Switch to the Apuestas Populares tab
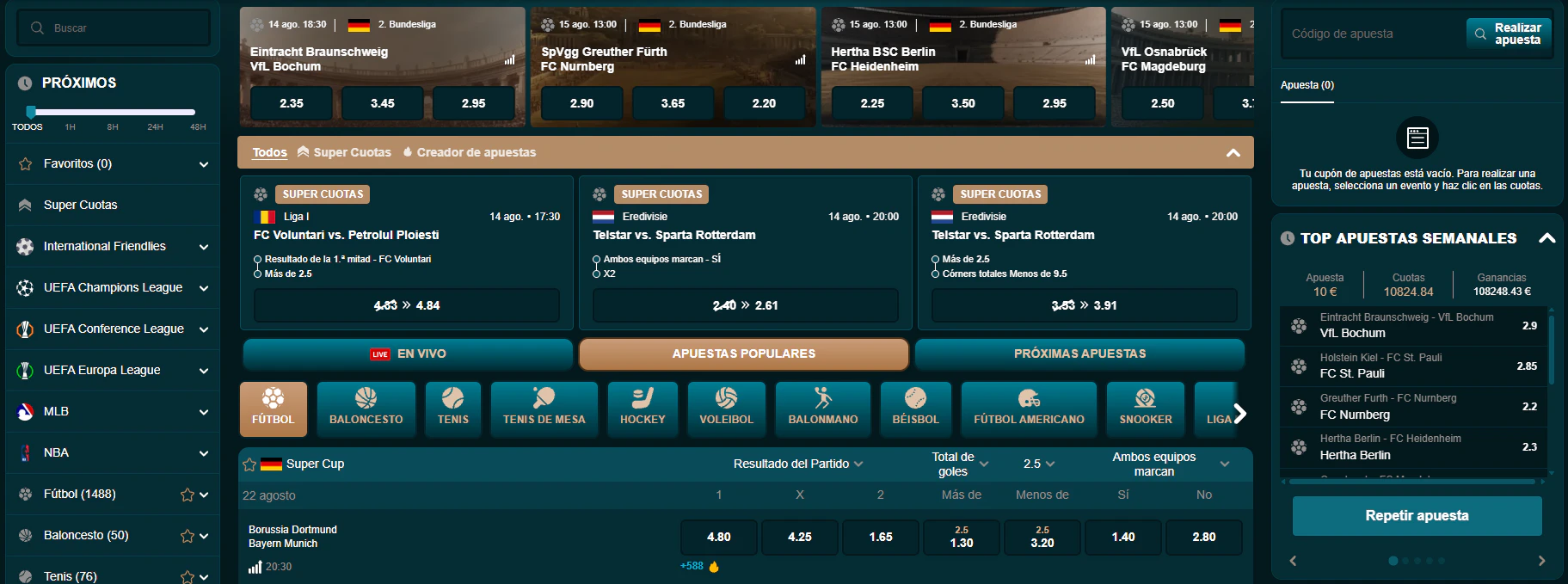 (x=744, y=353)
